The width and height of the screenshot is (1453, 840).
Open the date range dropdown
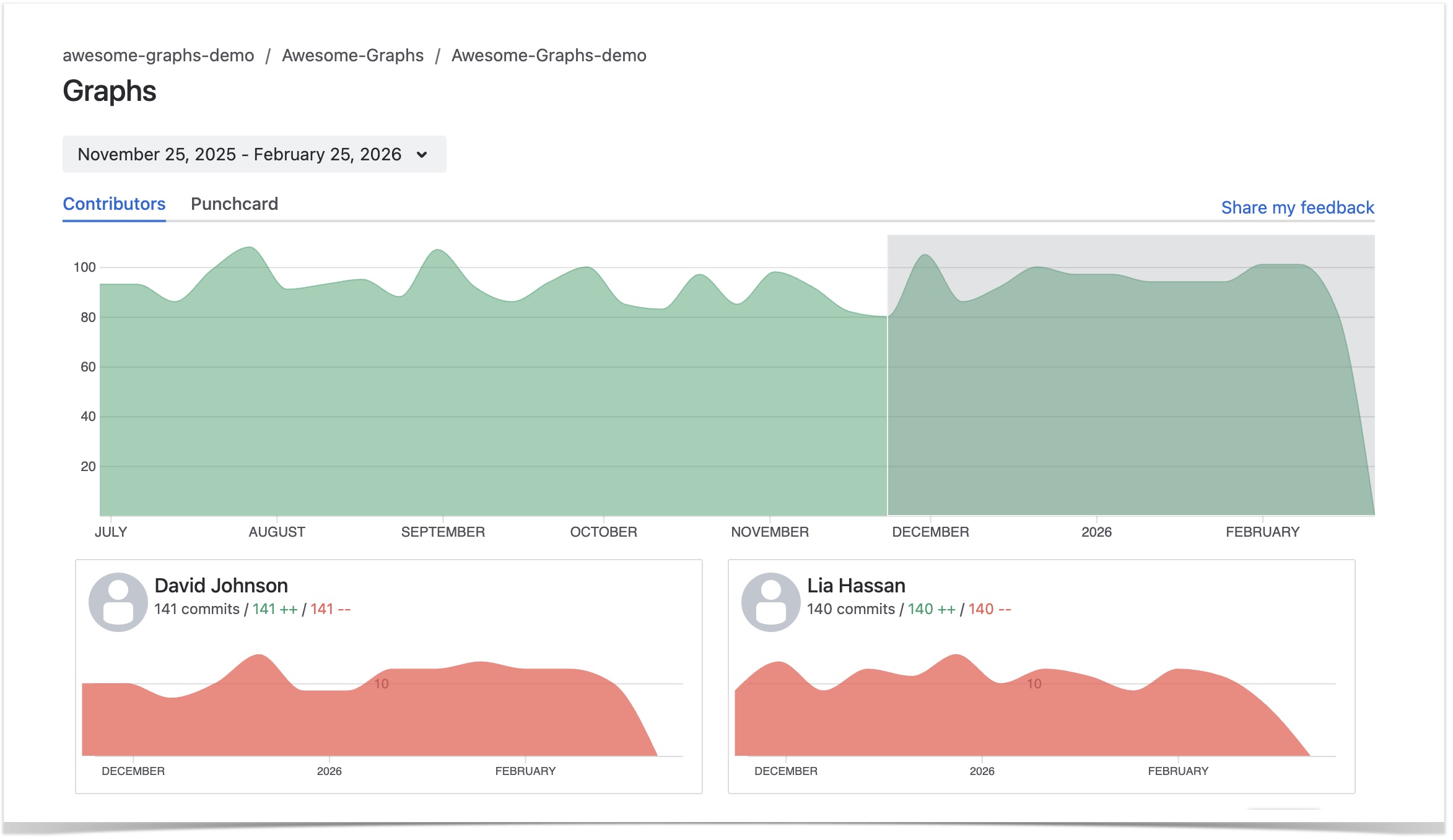point(254,154)
